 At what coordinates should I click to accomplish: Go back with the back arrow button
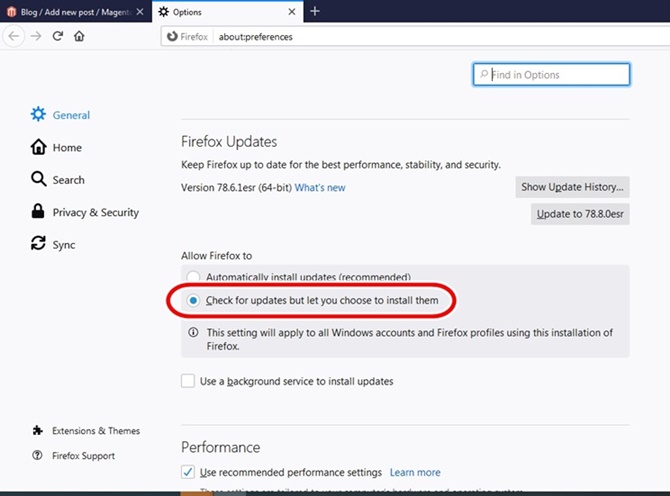point(14,36)
